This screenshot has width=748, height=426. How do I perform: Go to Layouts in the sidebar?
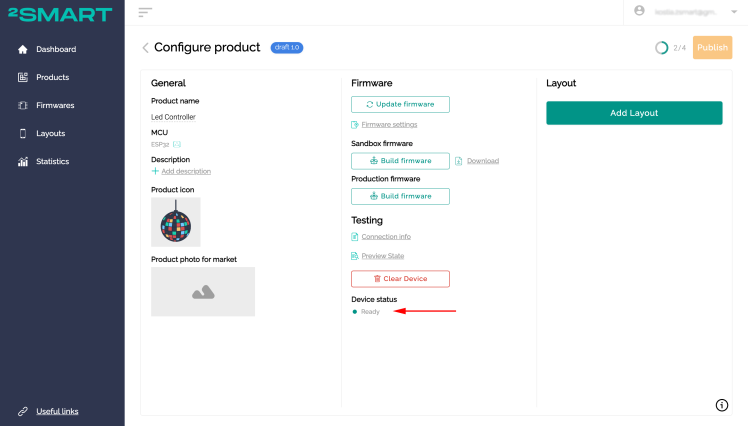[x=50, y=133]
